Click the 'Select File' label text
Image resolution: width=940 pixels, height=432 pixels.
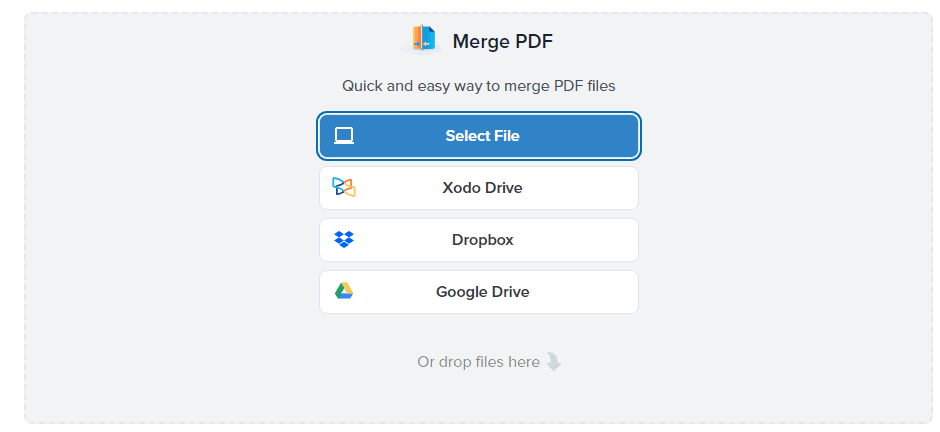click(482, 136)
